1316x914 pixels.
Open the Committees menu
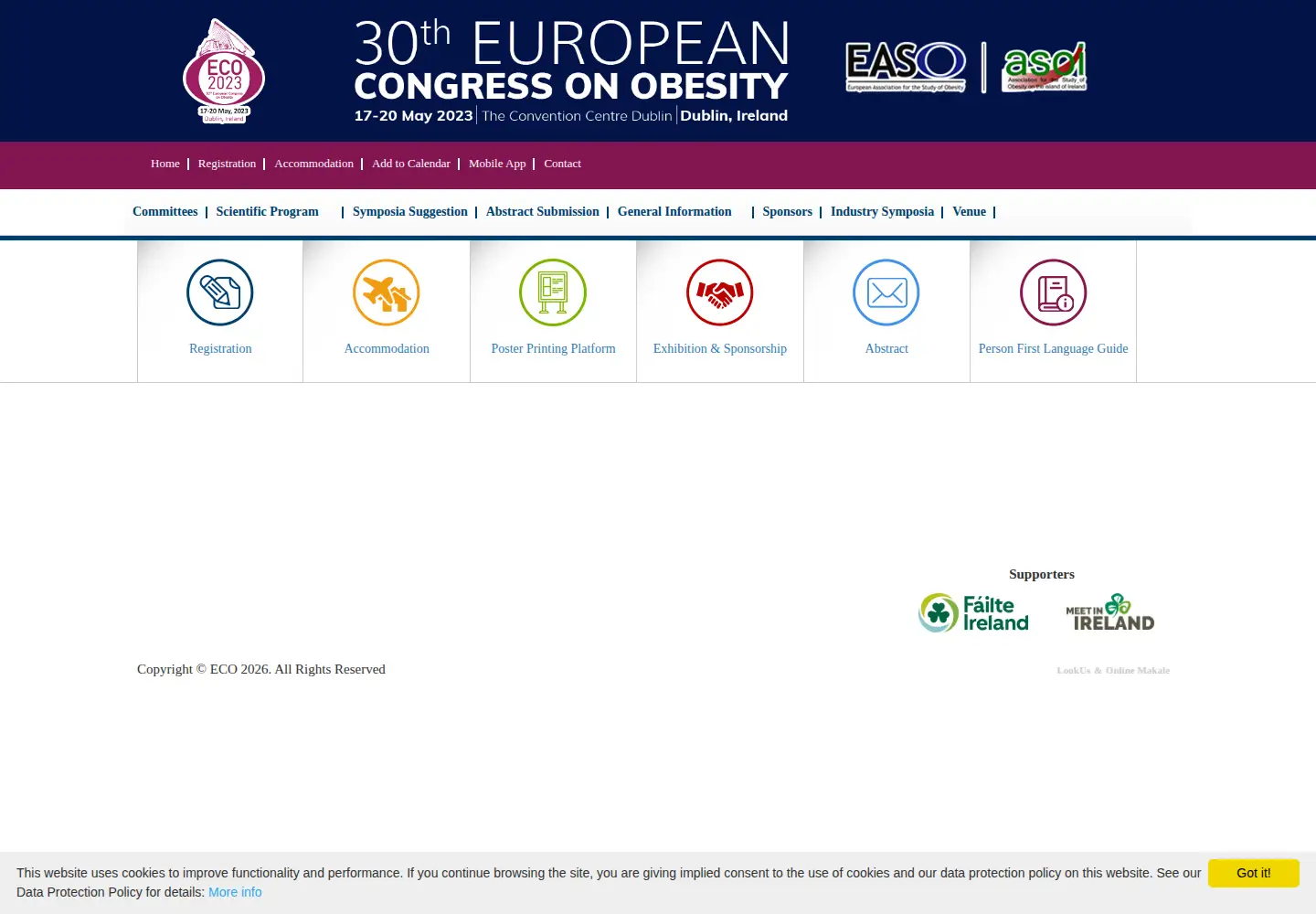164,211
